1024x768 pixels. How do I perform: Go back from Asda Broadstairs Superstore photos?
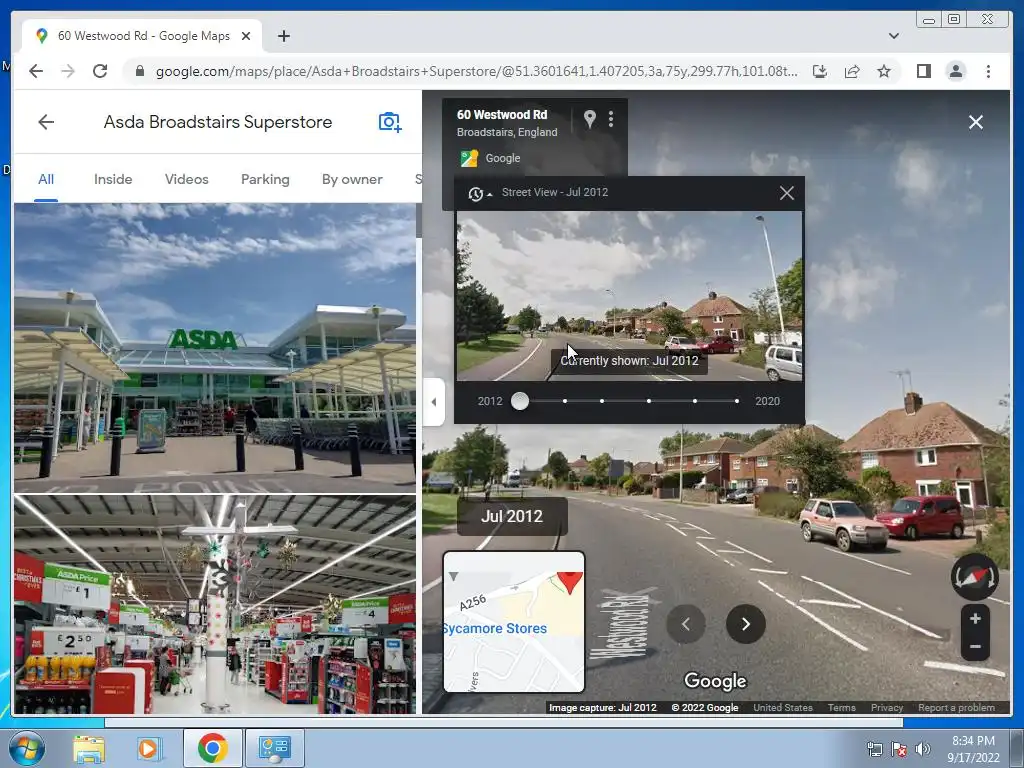tap(46, 121)
